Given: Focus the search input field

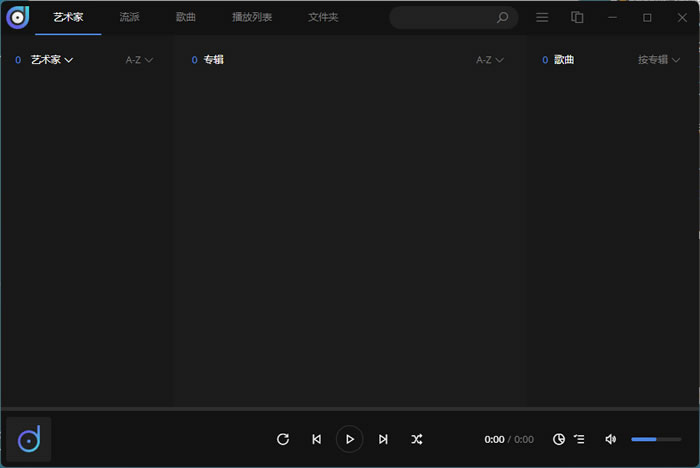Looking at the screenshot, I should point(443,17).
